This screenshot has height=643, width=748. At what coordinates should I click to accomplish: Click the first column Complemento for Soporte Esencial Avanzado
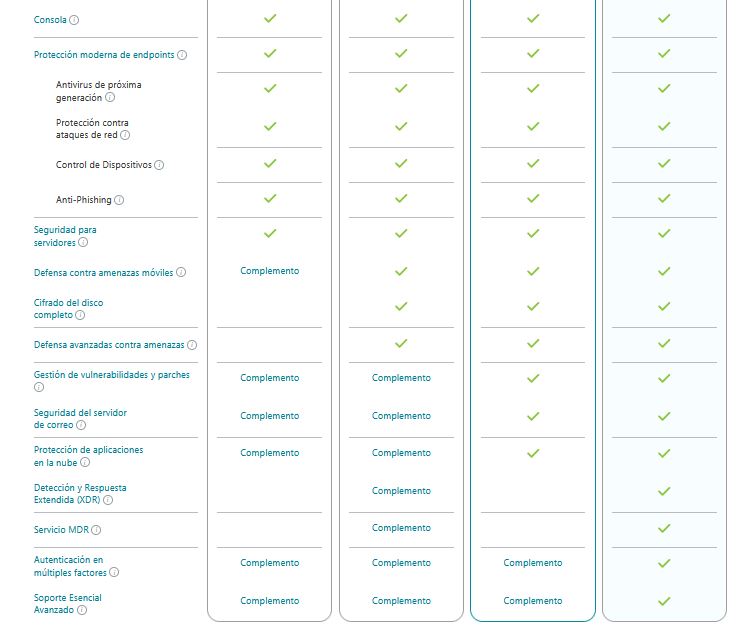pos(269,601)
